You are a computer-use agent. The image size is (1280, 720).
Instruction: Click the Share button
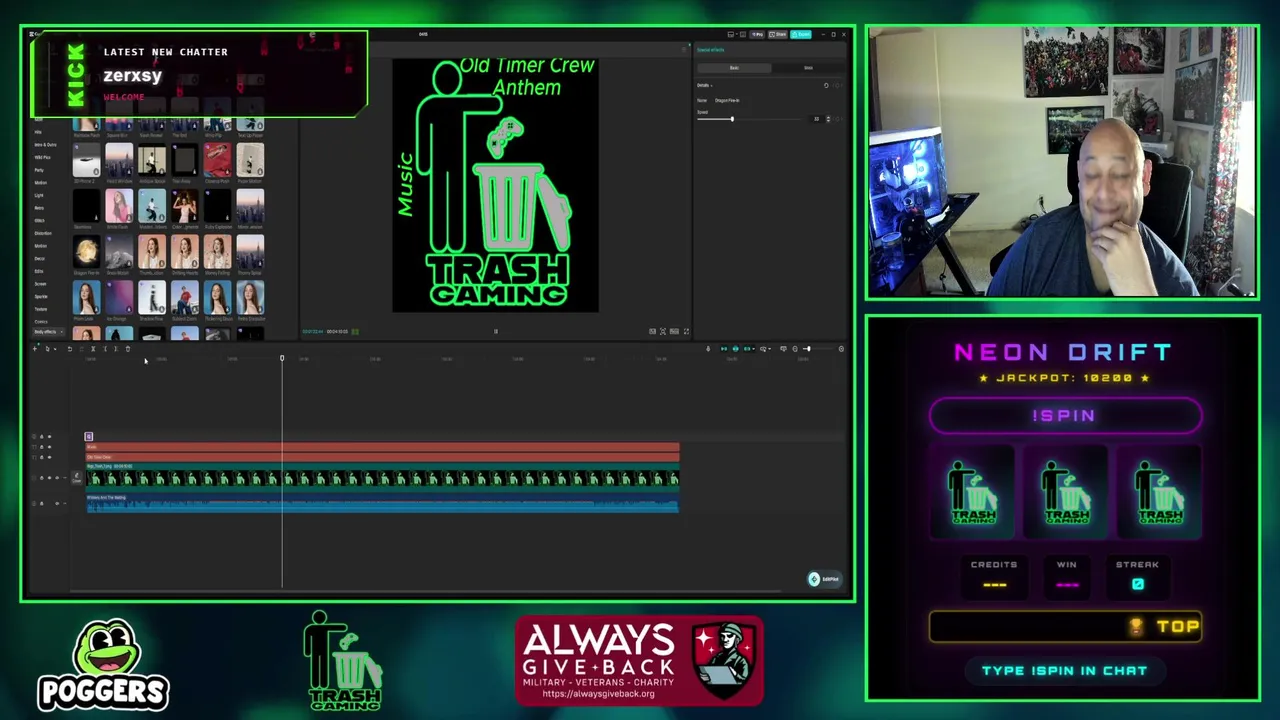pyautogui.click(x=778, y=34)
